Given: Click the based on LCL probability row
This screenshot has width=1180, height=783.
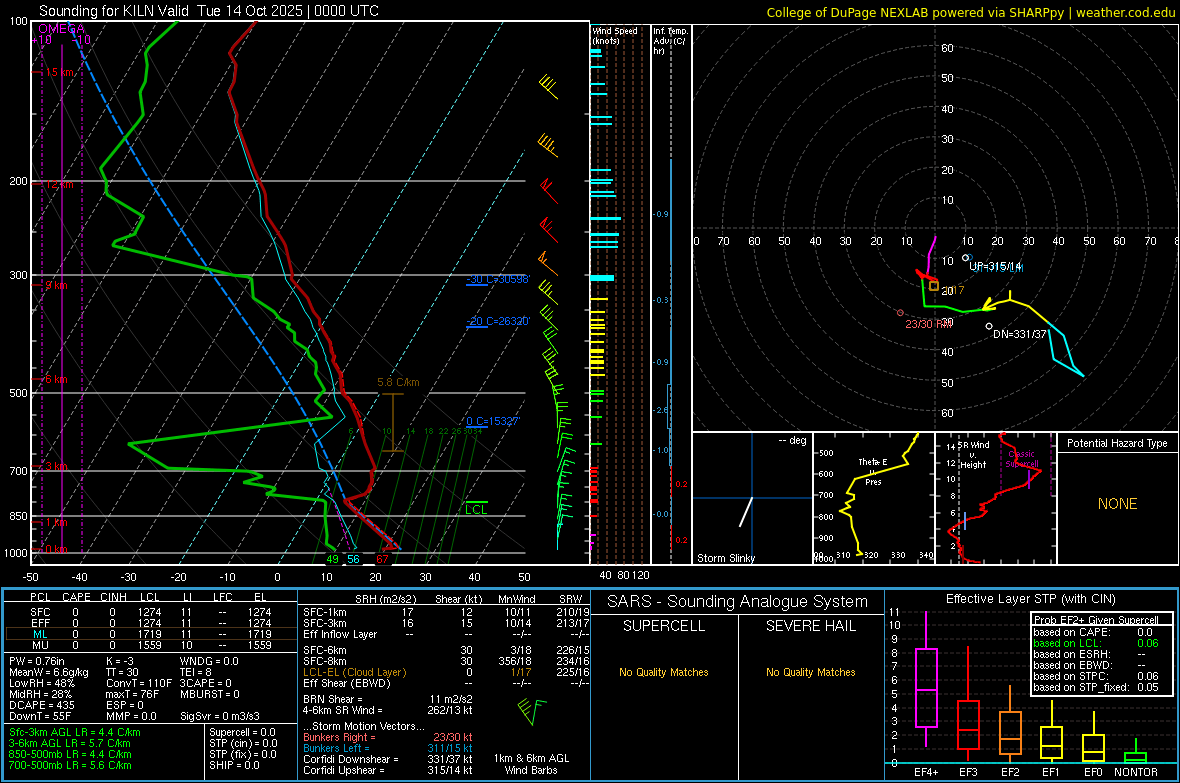Looking at the screenshot, I should [1096, 643].
